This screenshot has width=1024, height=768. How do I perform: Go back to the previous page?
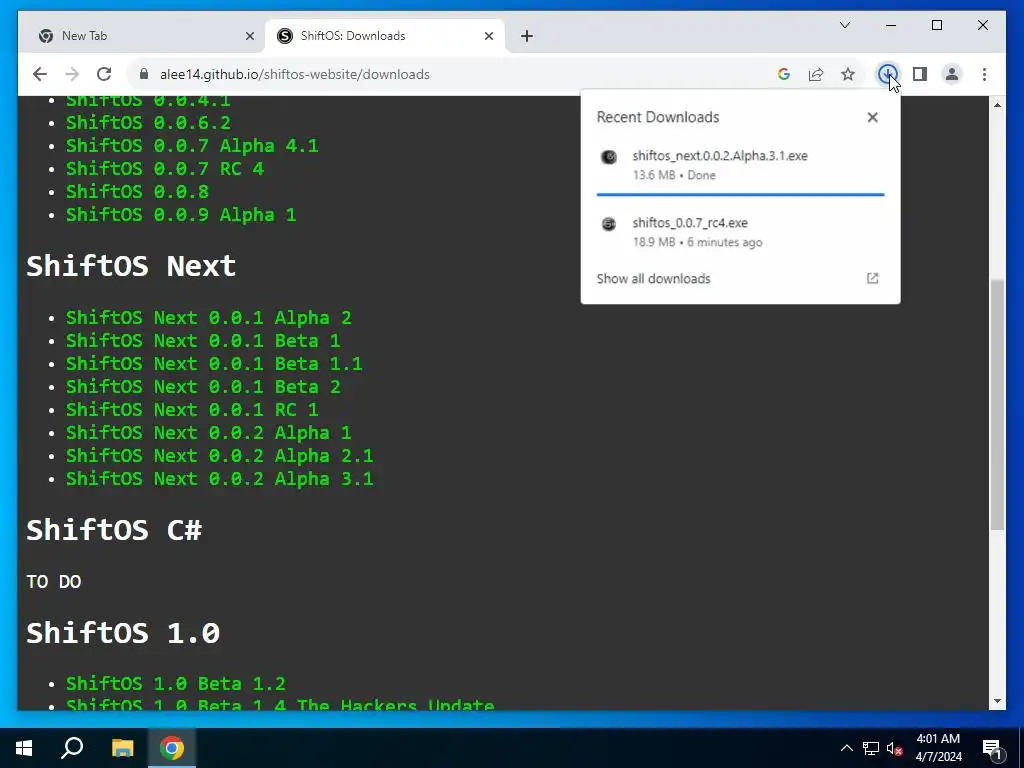click(x=40, y=74)
